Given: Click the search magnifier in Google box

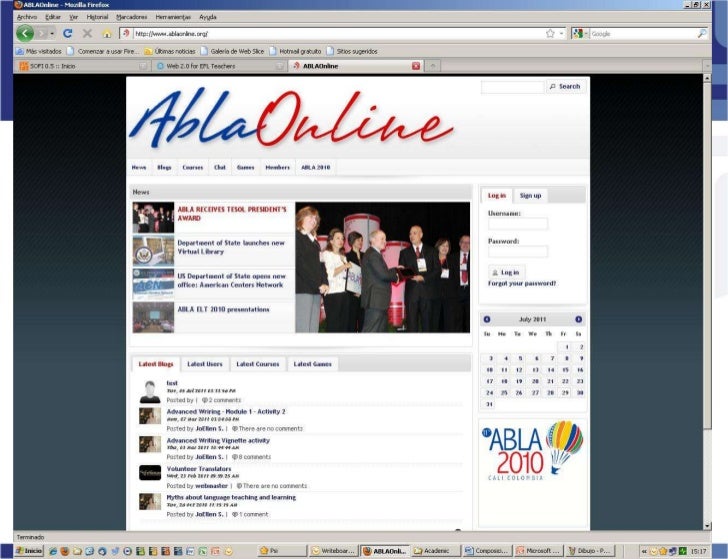Looking at the screenshot, I should coord(702,33).
